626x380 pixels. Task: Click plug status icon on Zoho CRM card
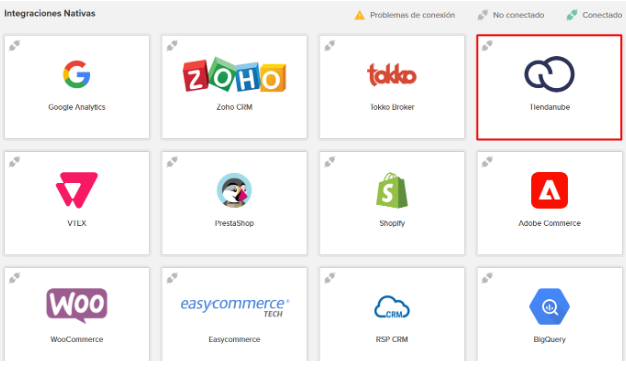pyautogui.click(x=172, y=46)
